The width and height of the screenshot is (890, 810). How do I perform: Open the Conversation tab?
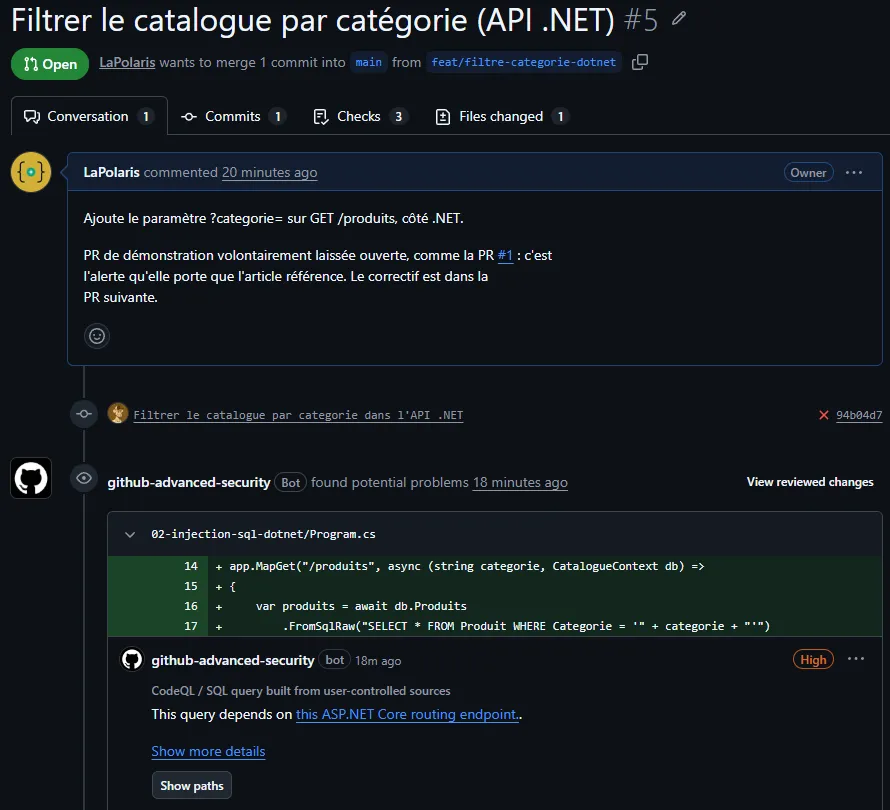89,116
